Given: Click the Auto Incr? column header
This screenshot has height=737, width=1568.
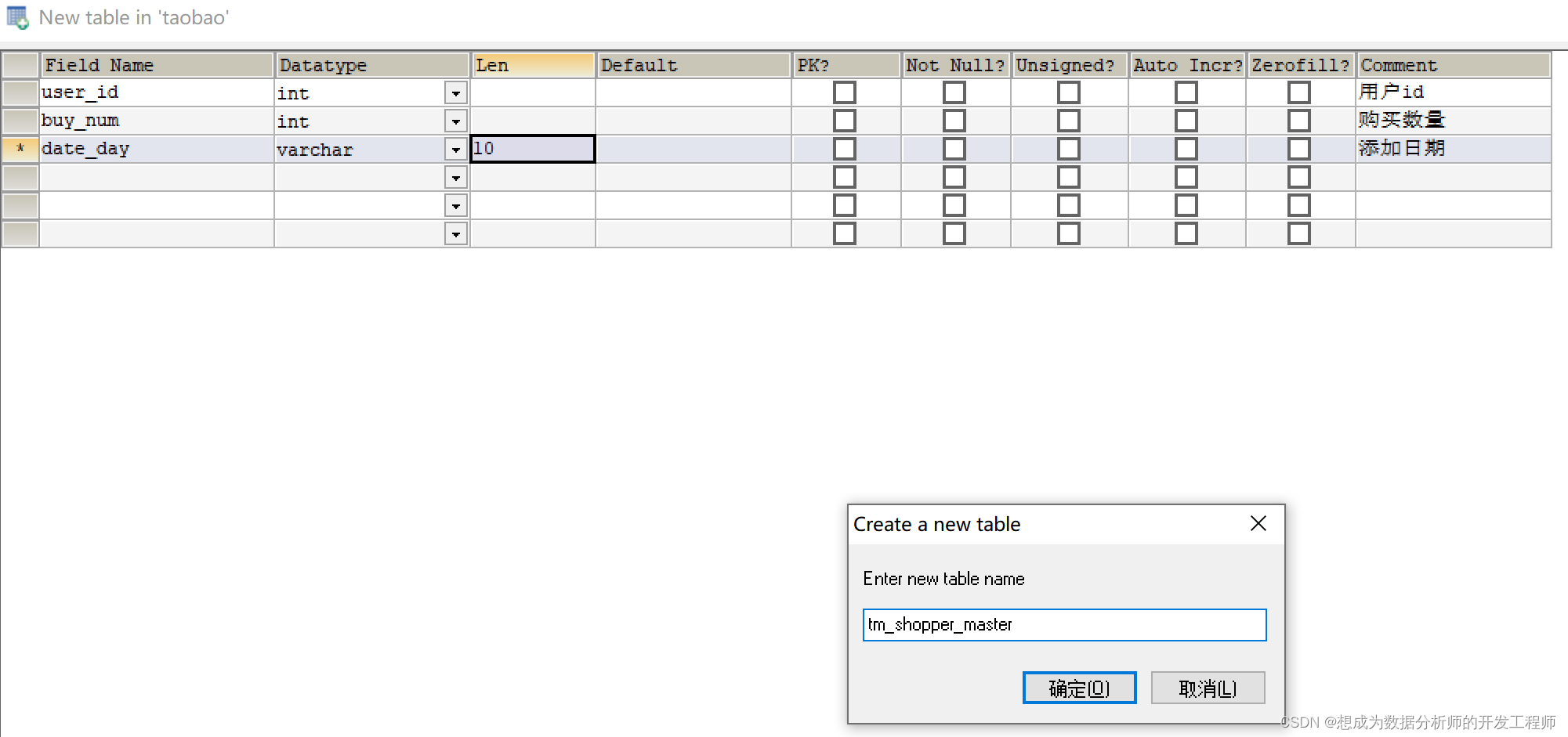Looking at the screenshot, I should [1187, 65].
